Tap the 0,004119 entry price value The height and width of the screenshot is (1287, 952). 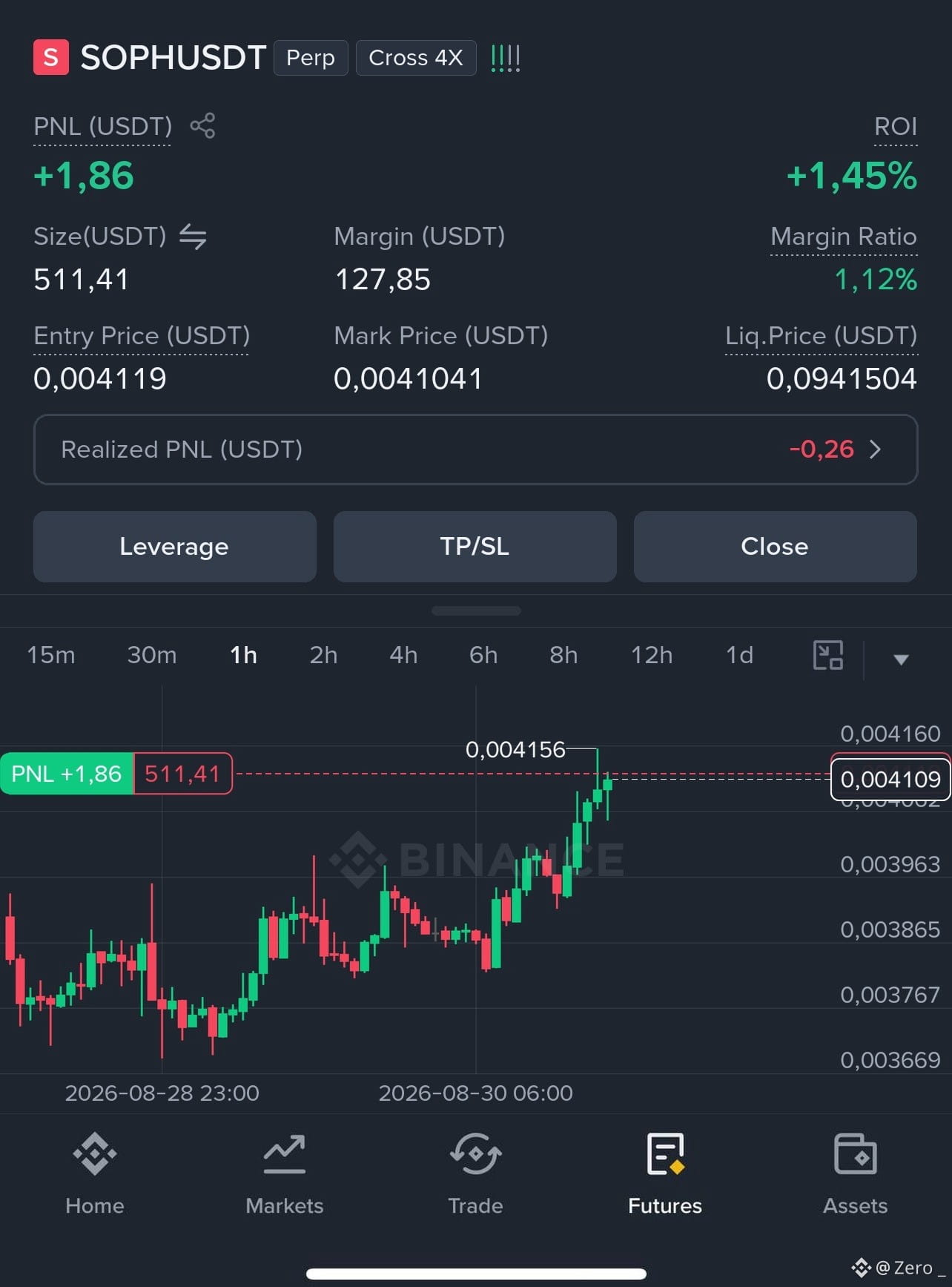100,379
